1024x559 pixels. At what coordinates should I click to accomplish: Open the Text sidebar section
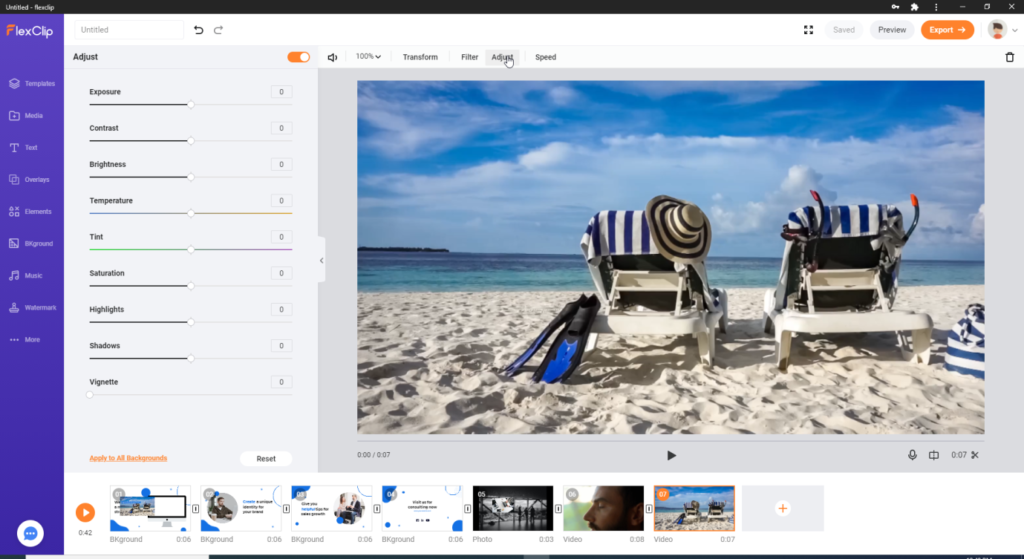(x=24, y=148)
